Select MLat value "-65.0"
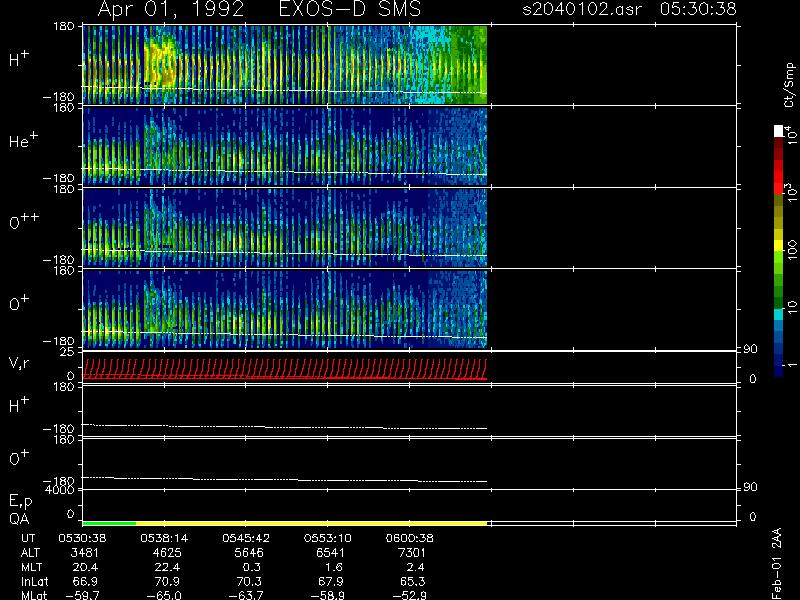Screen dimensions: 800x600 (164, 595)
